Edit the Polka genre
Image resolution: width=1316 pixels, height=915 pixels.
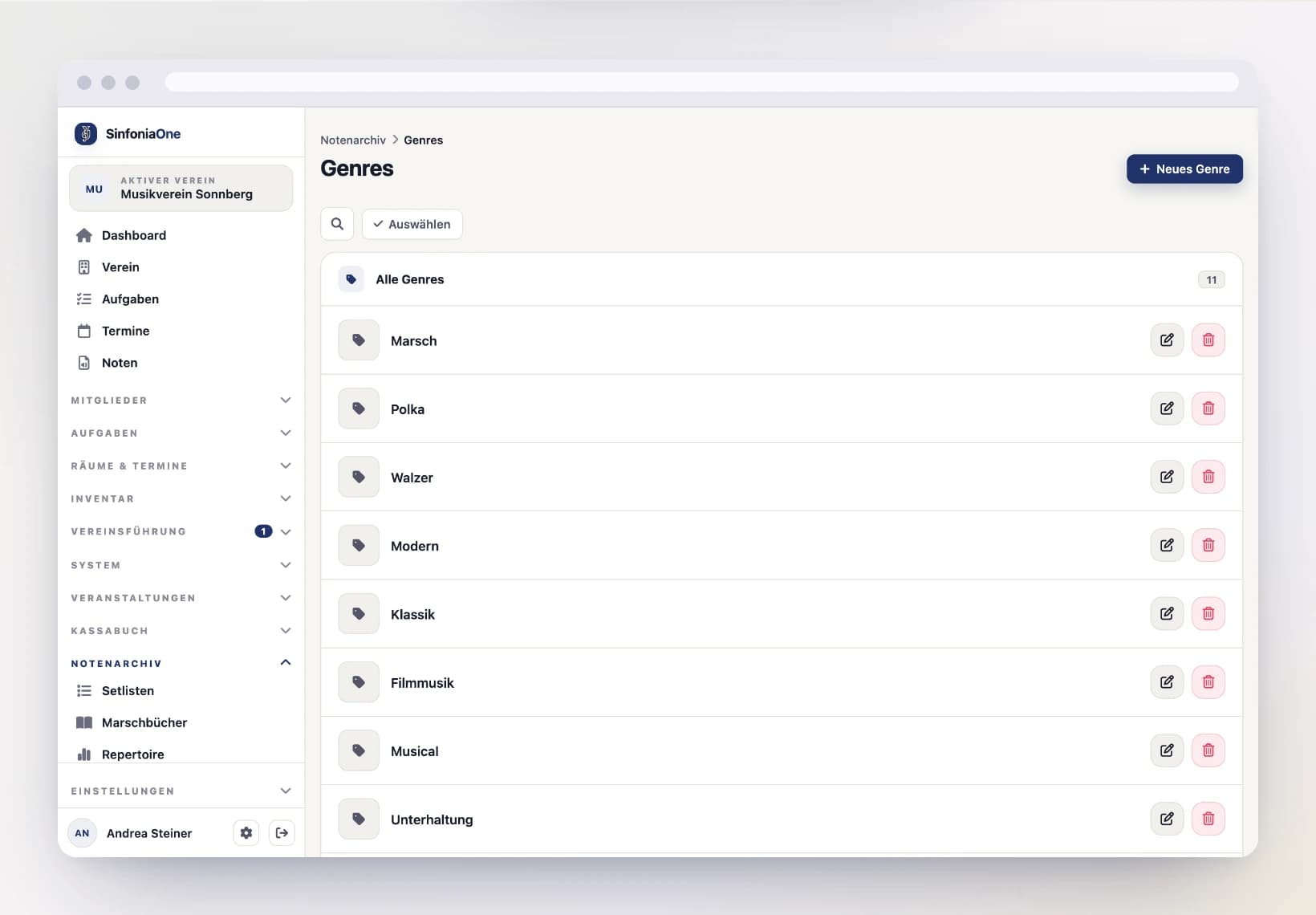pyautogui.click(x=1167, y=409)
